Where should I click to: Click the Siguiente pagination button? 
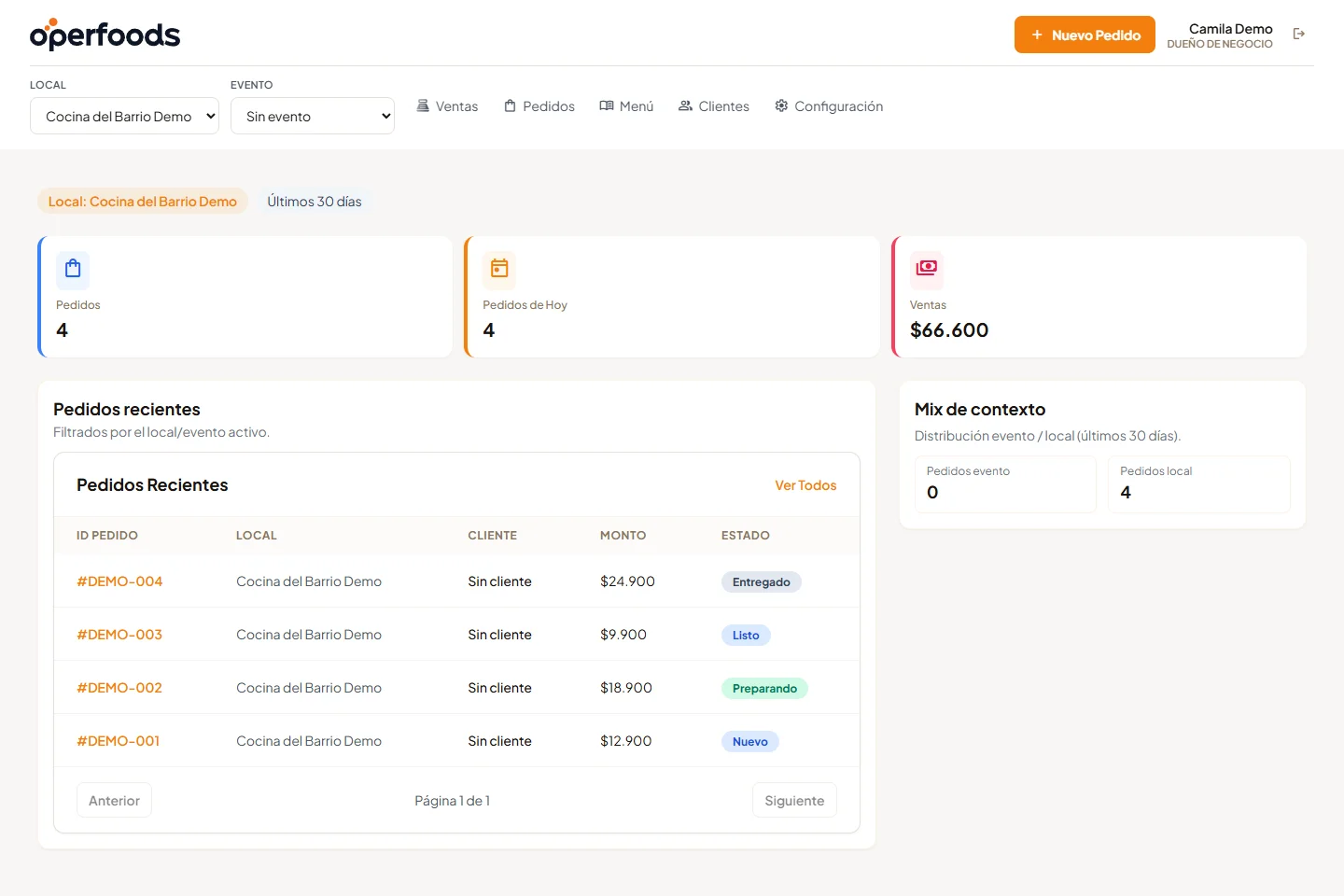point(794,800)
